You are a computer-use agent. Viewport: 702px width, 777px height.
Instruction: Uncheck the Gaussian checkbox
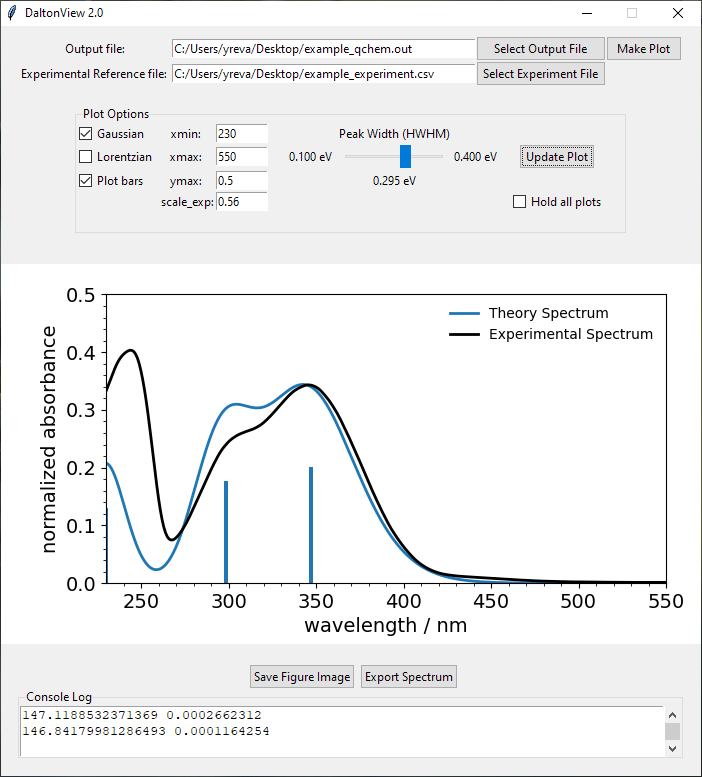point(85,134)
